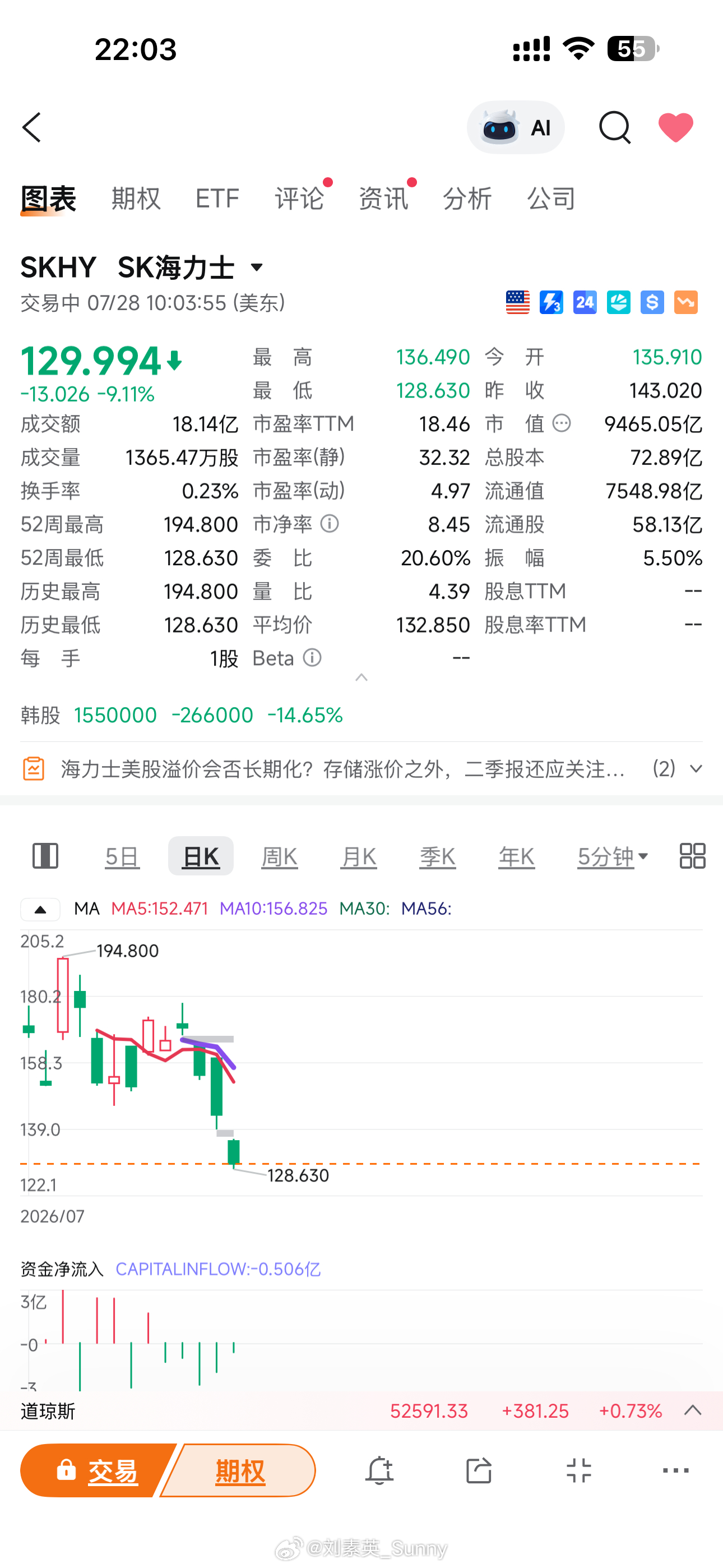This screenshot has width=723, height=1568.
Task: Switch to the 图表 tab
Action: [48, 199]
